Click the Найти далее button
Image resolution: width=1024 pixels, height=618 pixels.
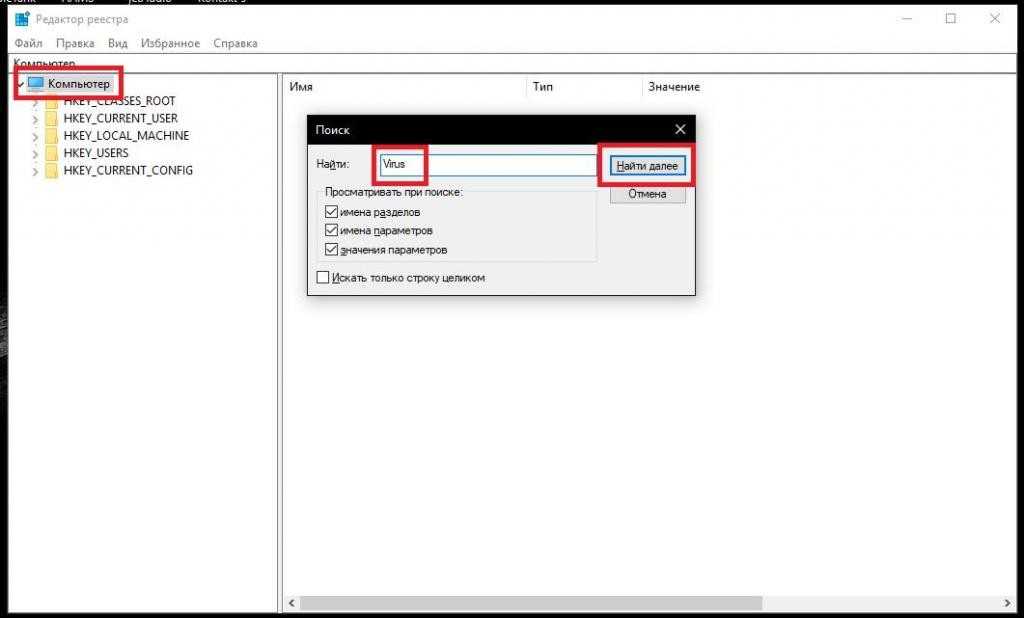pyautogui.click(x=647, y=166)
